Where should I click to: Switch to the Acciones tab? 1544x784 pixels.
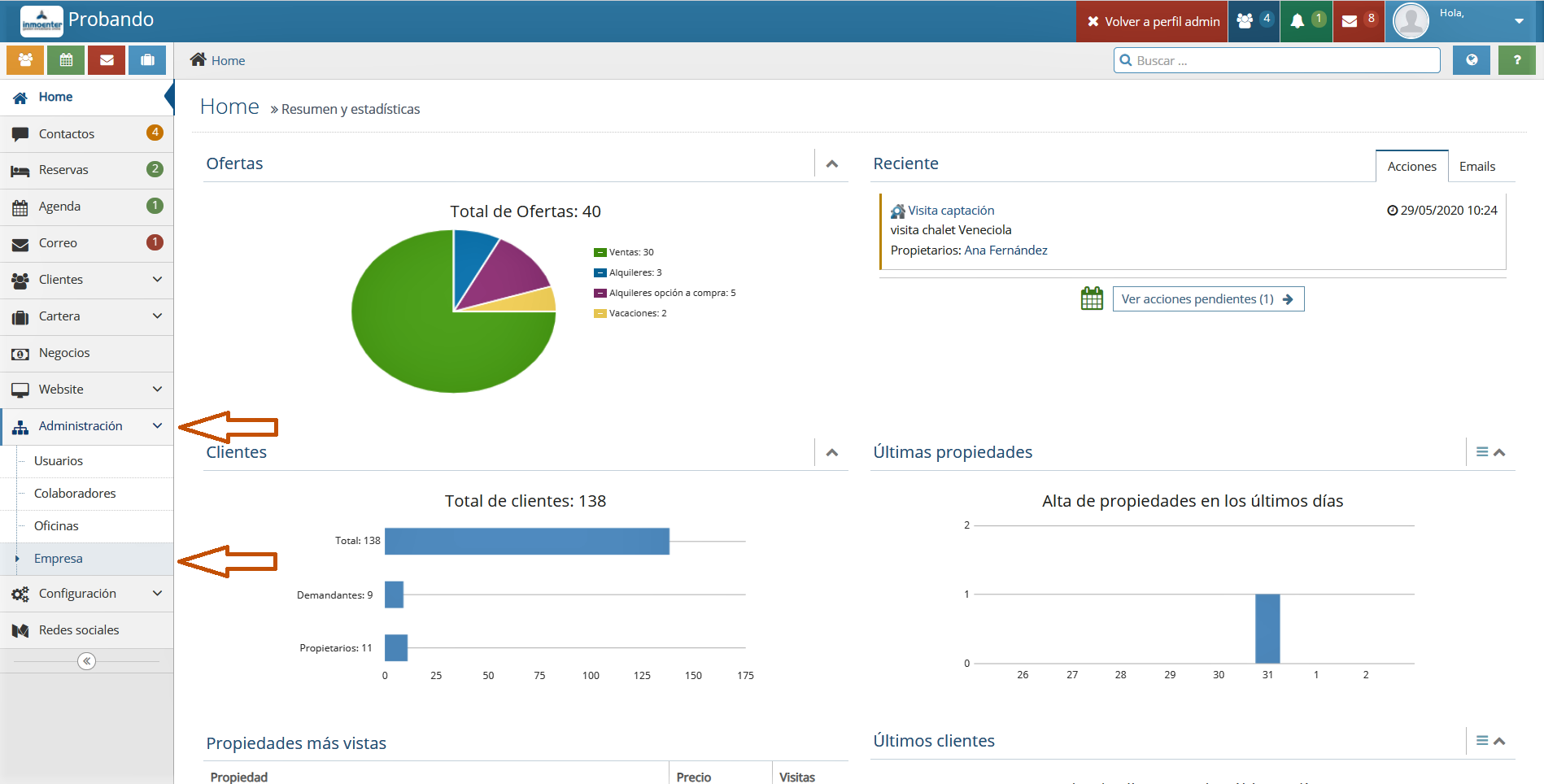click(x=1411, y=166)
